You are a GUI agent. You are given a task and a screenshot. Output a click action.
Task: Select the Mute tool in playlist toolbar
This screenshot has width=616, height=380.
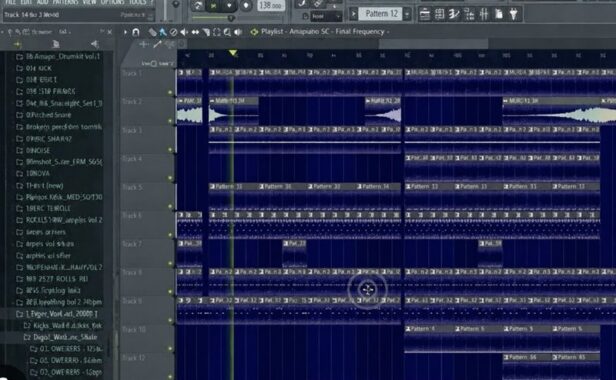(184, 32)
